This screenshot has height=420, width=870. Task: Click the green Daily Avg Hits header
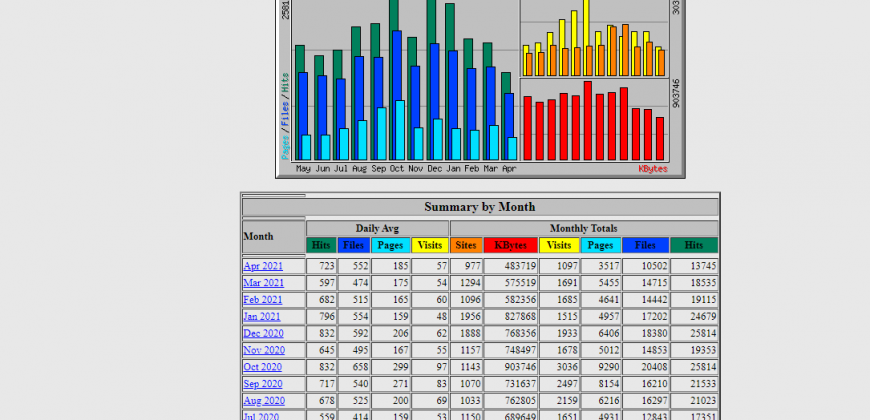point(321,245)
